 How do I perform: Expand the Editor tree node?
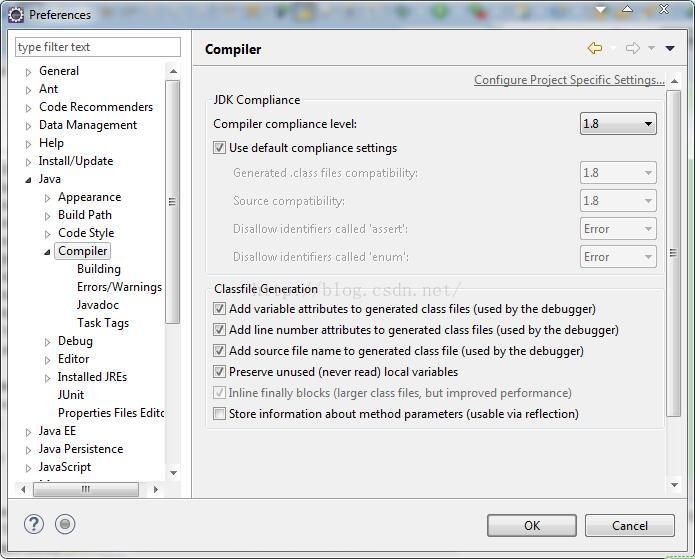[x=47, y=360]
